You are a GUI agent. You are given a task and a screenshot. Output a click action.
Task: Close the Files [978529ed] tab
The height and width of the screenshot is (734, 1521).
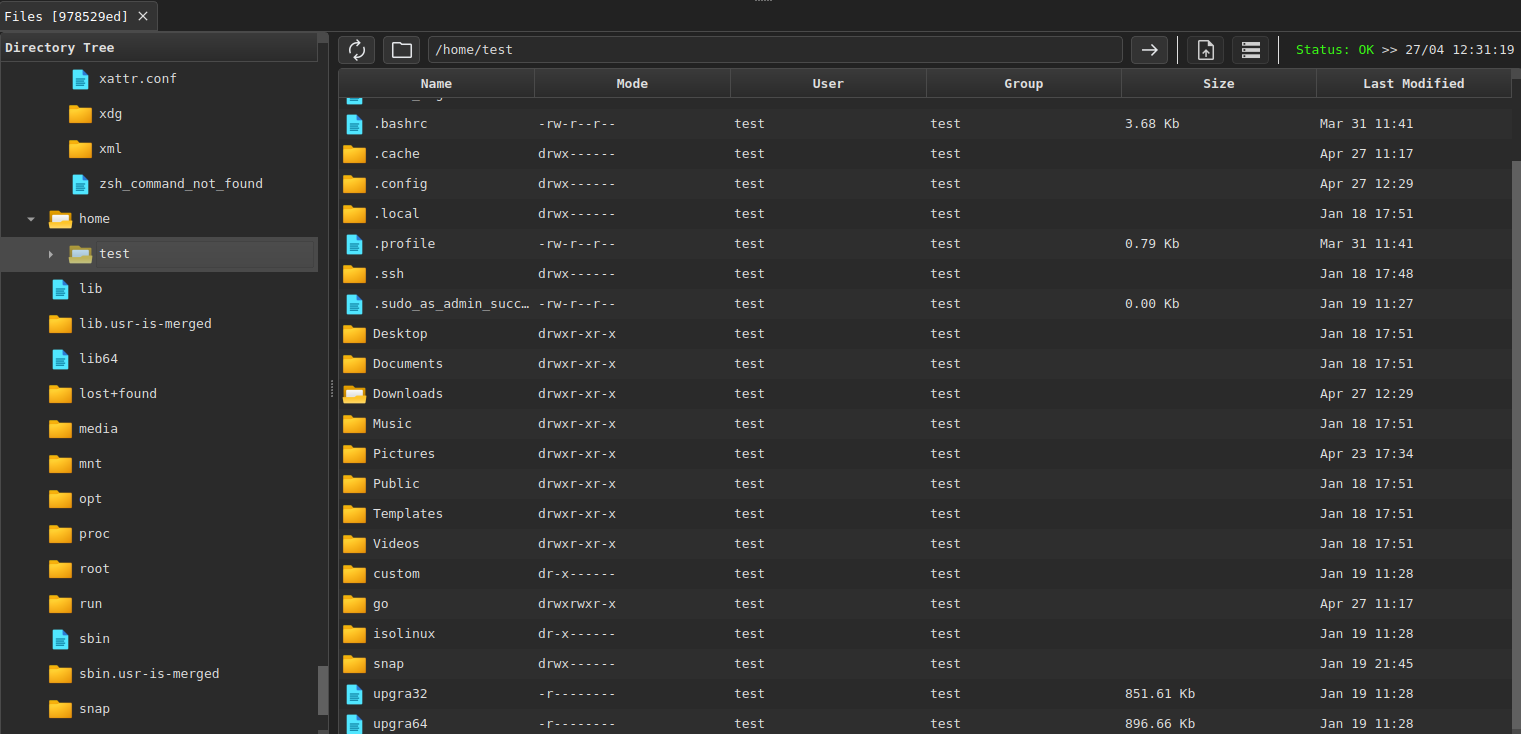[143, 16]
